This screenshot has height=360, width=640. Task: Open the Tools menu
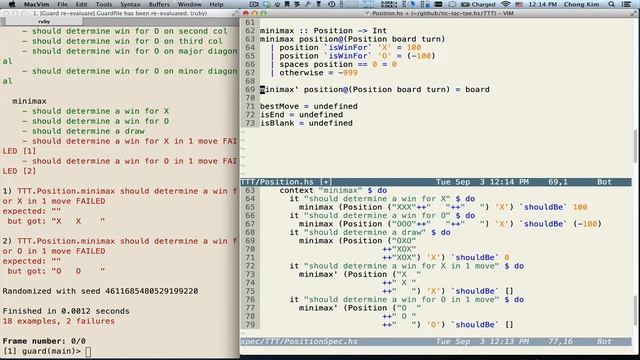(103, 4)
